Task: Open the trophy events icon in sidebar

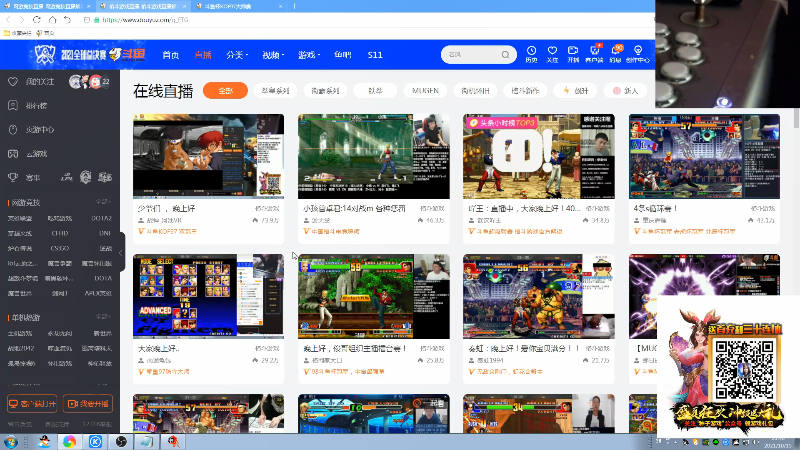Action: [x=13, y=178]
